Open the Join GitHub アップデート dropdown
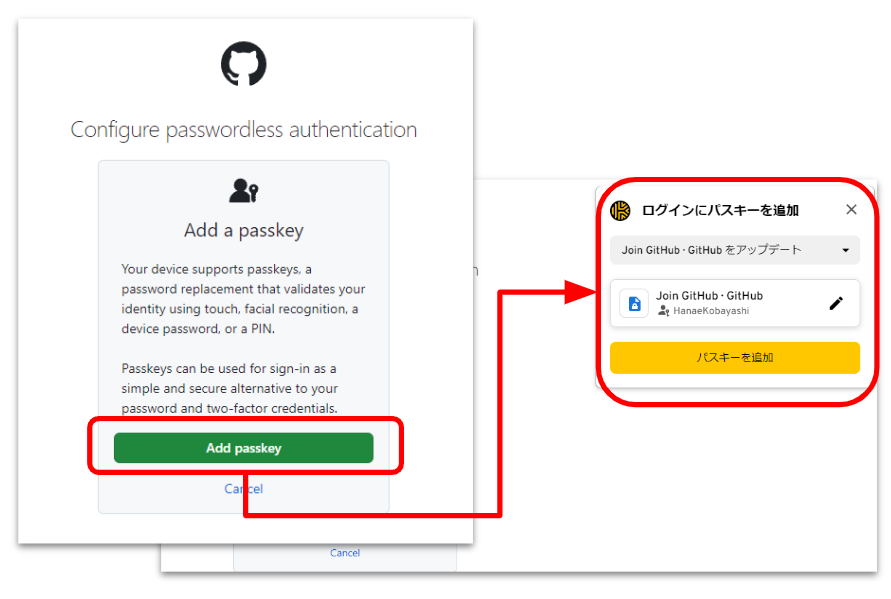The height and width of the screenshot is (599, 891). (735, 250)
